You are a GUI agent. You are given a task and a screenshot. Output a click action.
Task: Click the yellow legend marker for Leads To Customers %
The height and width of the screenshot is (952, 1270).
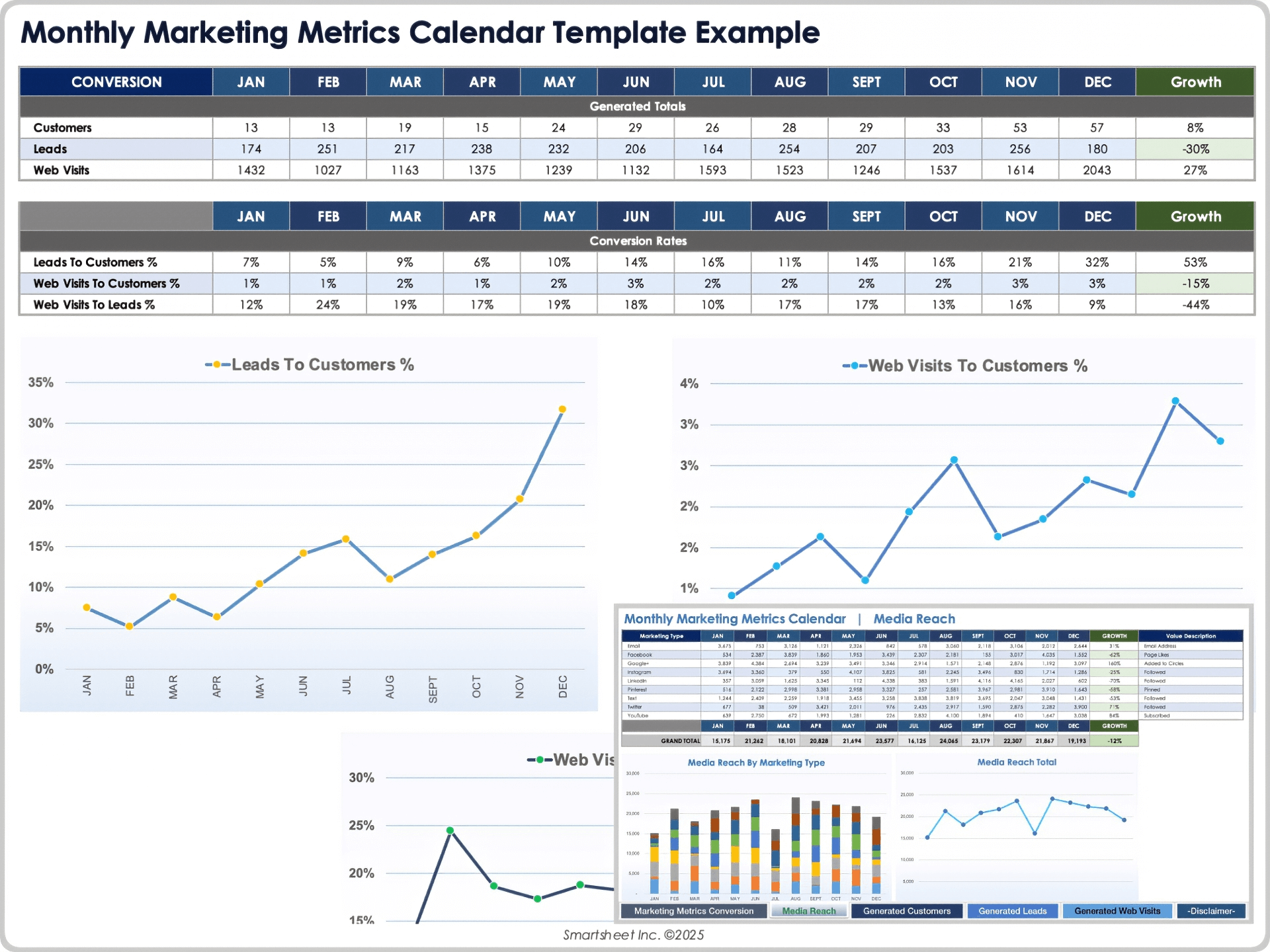click(x=217, y=365)
